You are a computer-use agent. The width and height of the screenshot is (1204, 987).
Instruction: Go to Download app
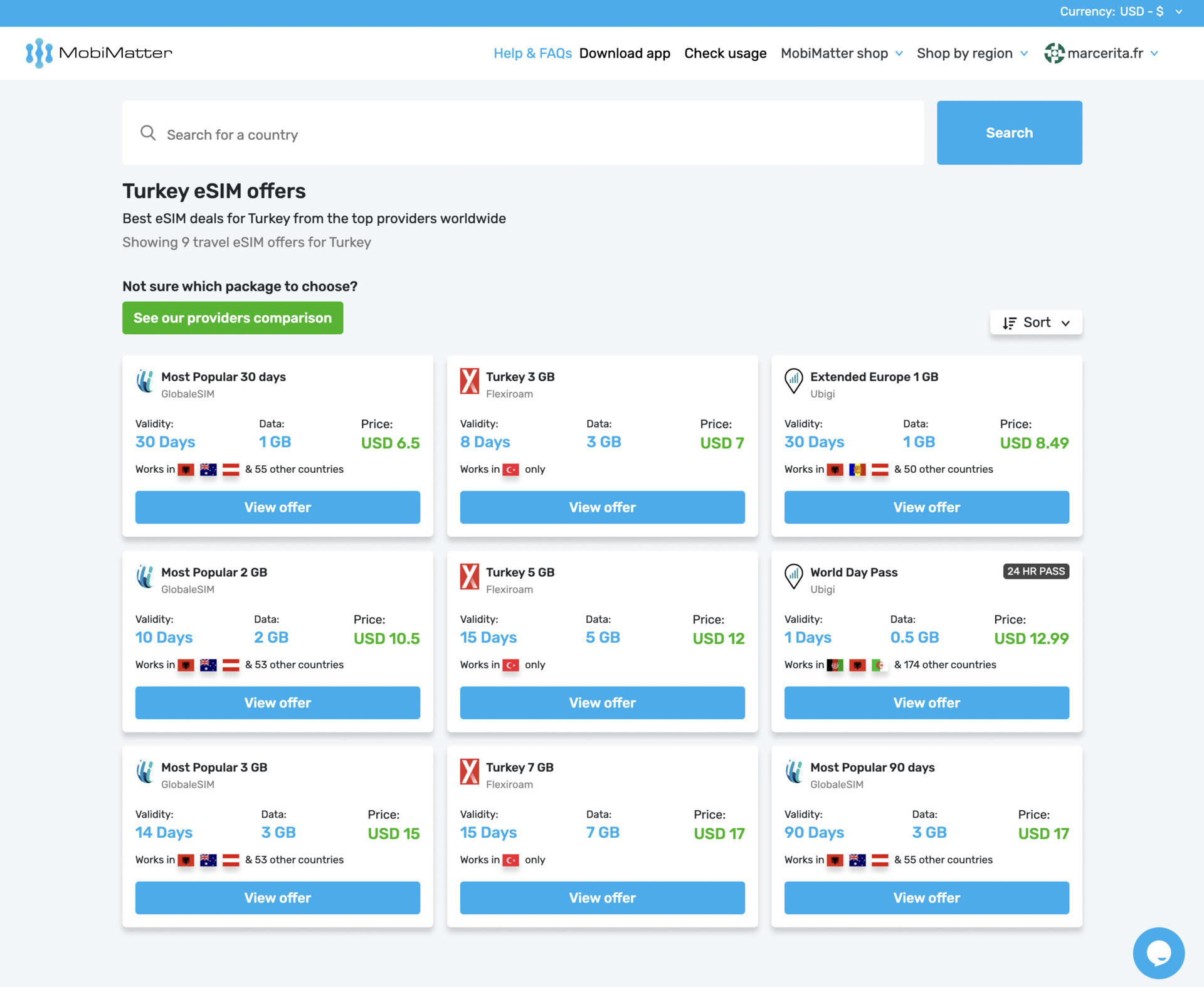pyautogui.click(x=625, y=53)
